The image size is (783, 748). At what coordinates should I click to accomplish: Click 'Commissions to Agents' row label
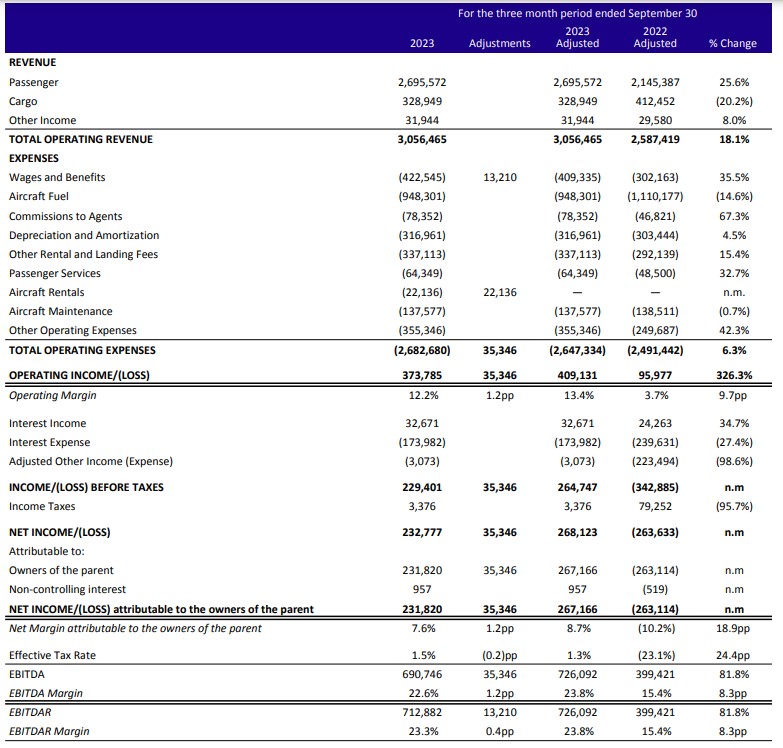coord(65,216)
